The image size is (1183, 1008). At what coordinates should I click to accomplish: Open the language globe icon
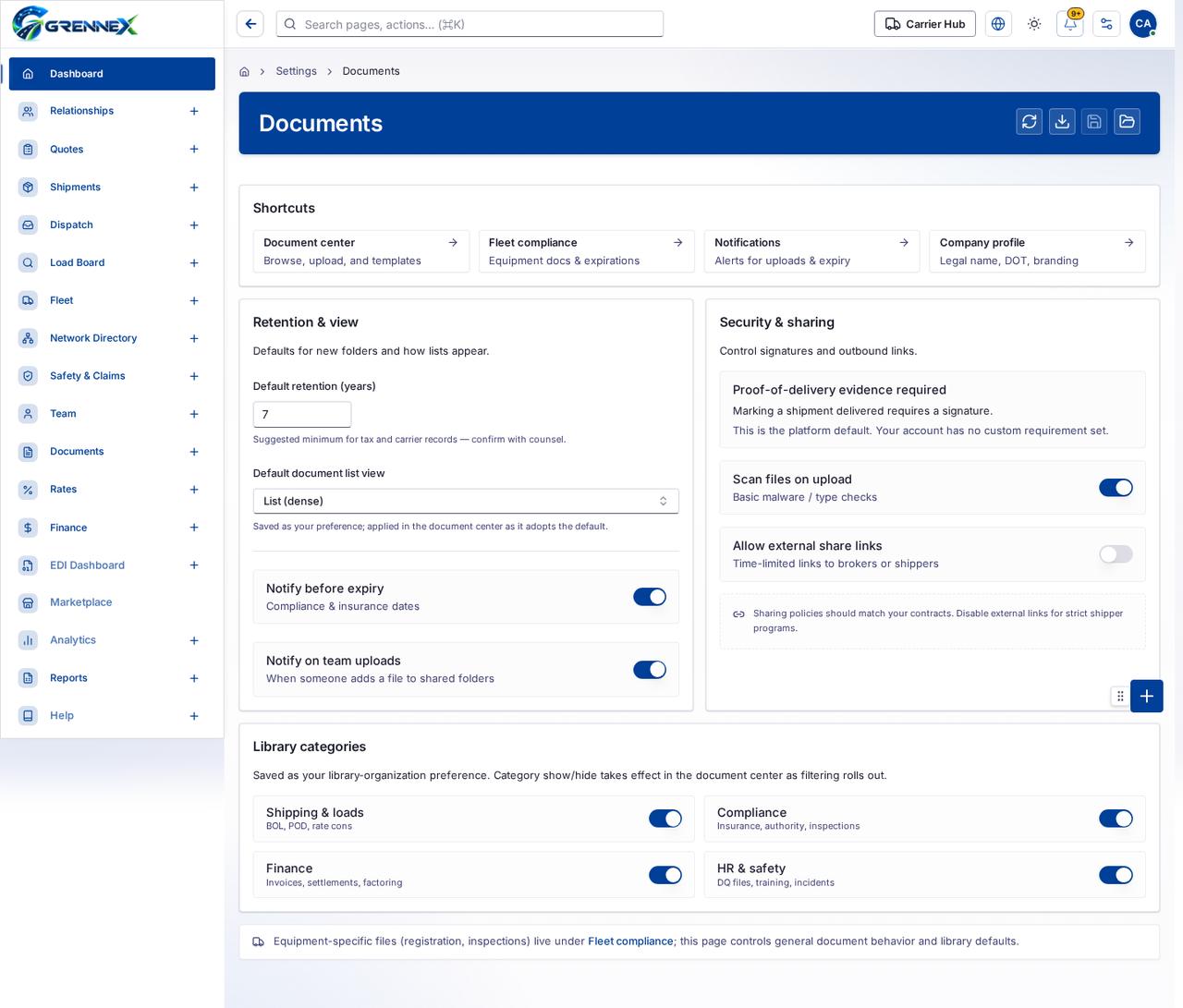tap(998, 24)
